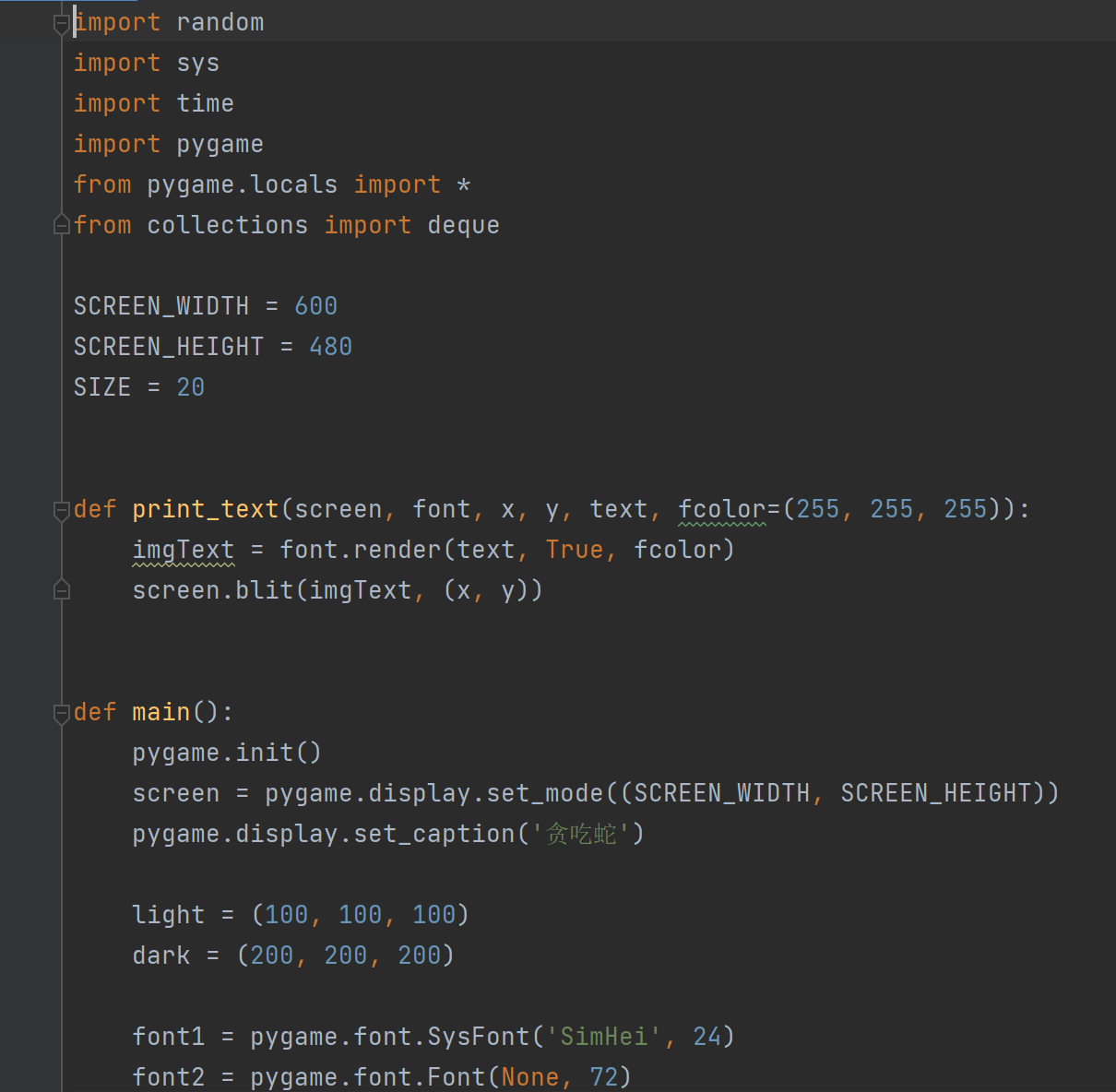Click the print_text function name
The image size is (1116, 1092).
click(206, 509)
